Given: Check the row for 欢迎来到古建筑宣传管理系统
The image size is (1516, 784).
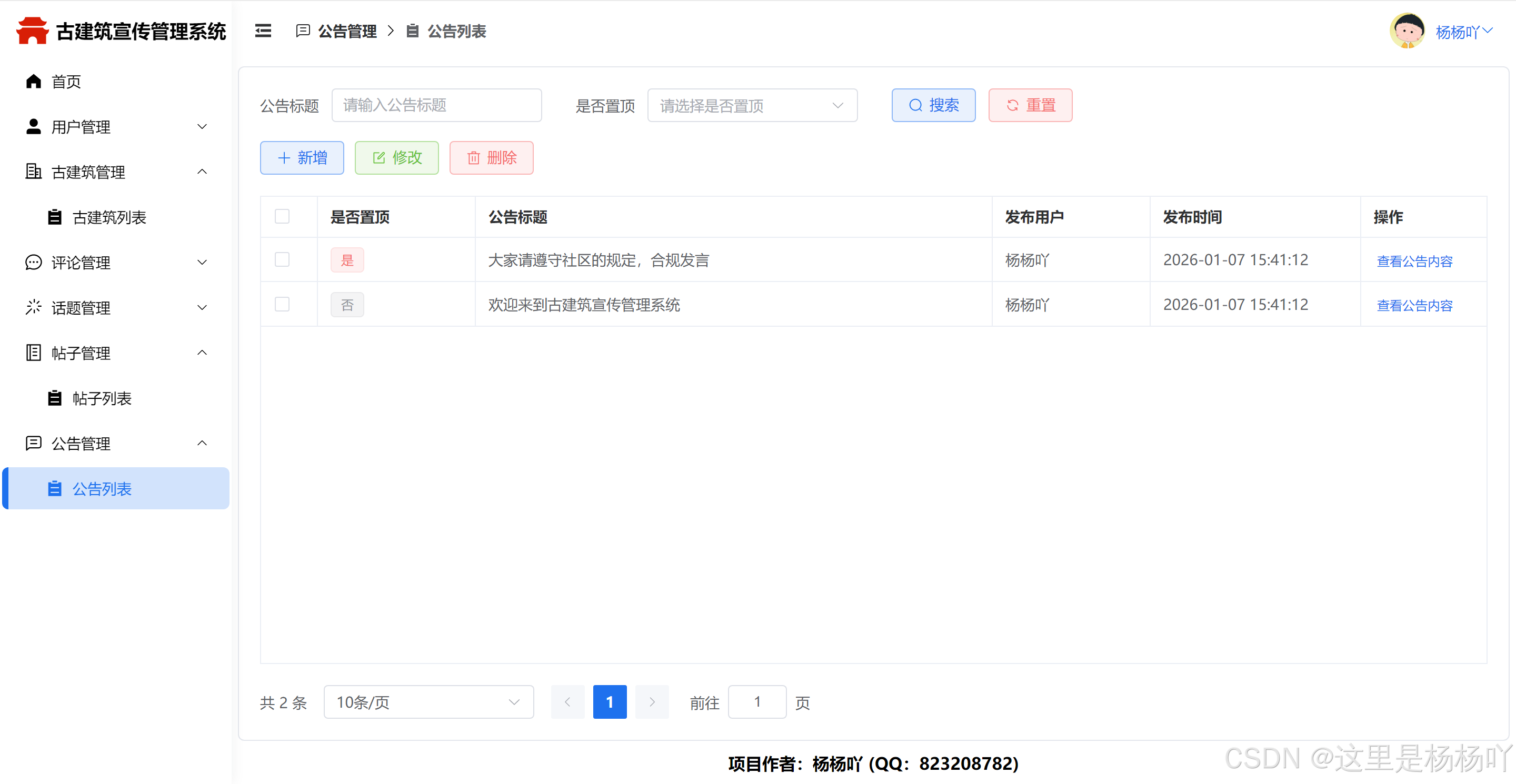Looking at the screenshot, I should [x=282, y=305].
